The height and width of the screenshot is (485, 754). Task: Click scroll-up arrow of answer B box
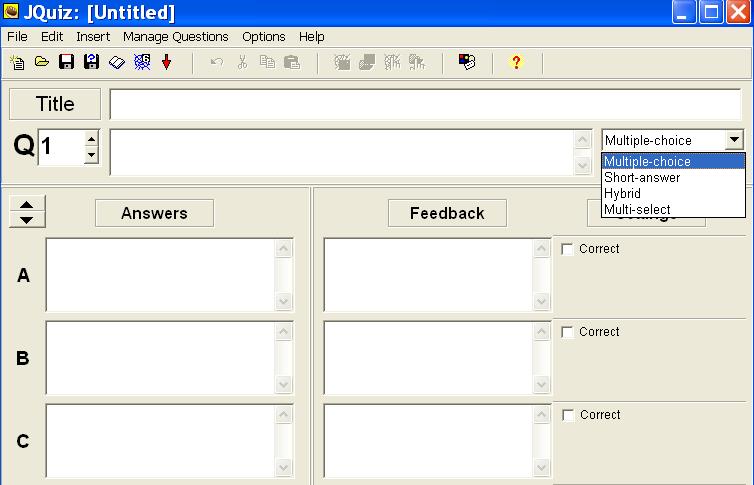[x=284, y=332]
